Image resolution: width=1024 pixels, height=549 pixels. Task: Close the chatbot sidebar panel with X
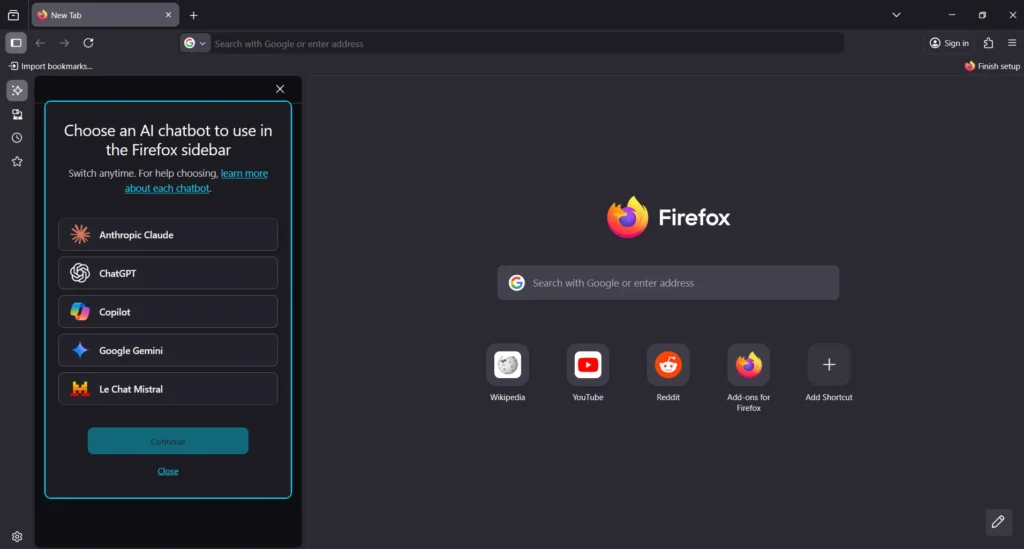coord(280,89)
